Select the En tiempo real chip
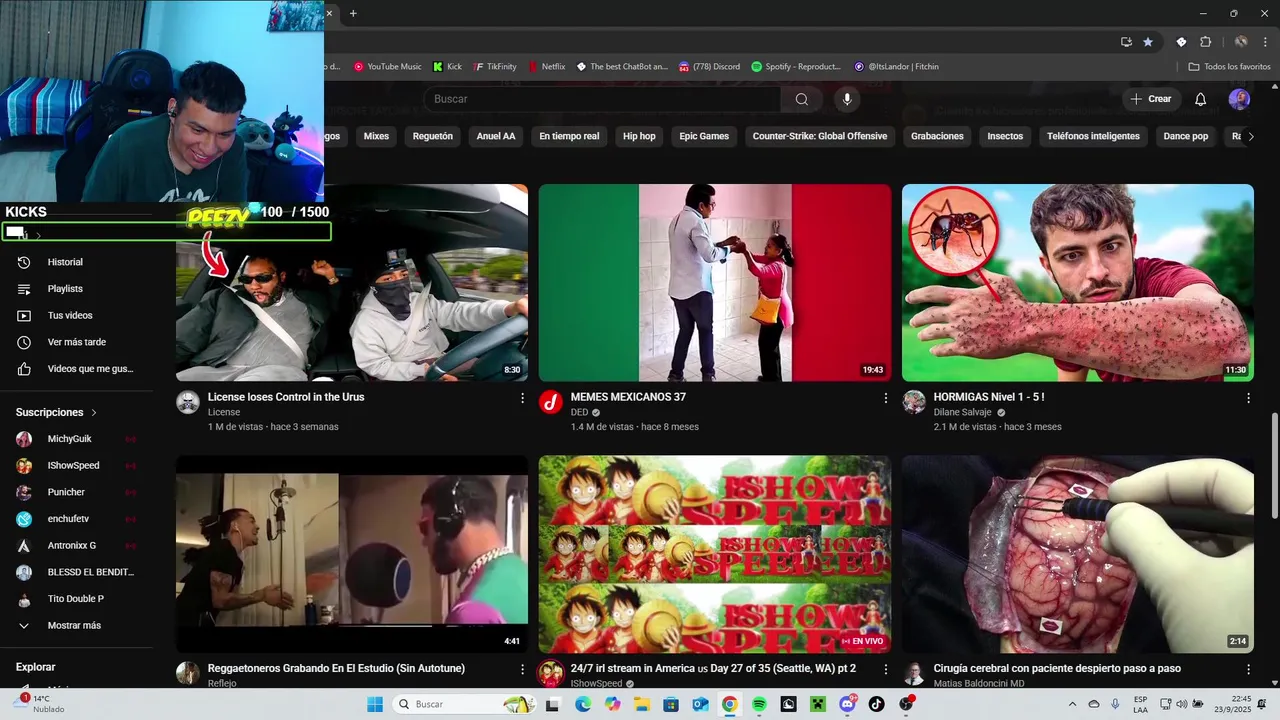Image resolution: width=1280 pixels, height=720 pixels. [569, 136]
